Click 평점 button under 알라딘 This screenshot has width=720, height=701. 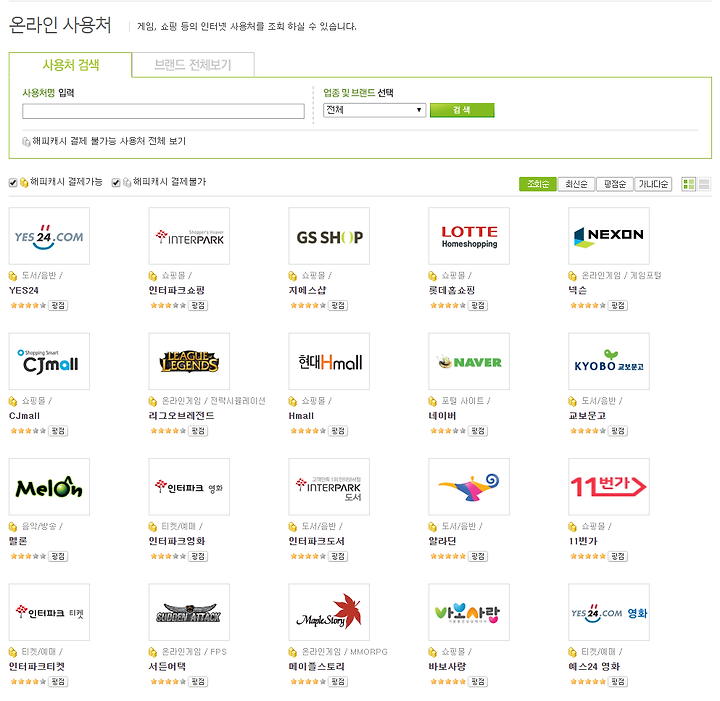click(x=478, y=556)
